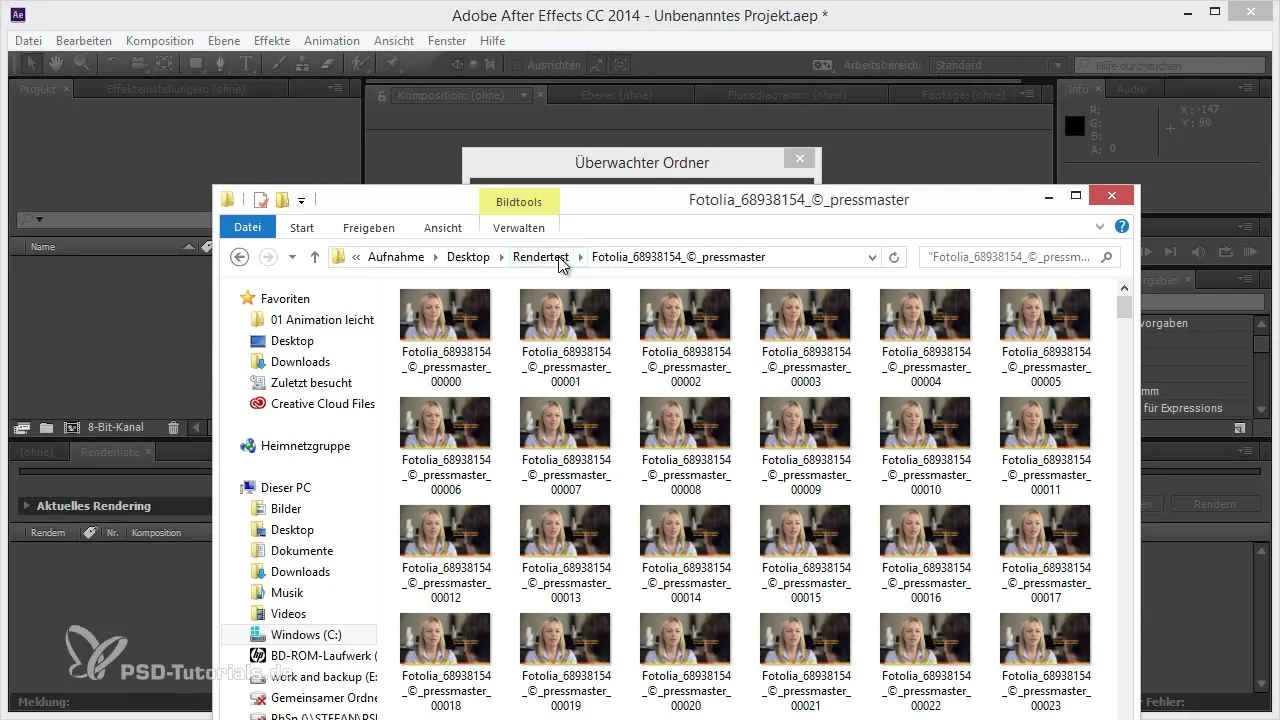Select the Pan Behind anchor tool
The height and width of the screenshot is (720, 1280).
(x=165, y=64)
